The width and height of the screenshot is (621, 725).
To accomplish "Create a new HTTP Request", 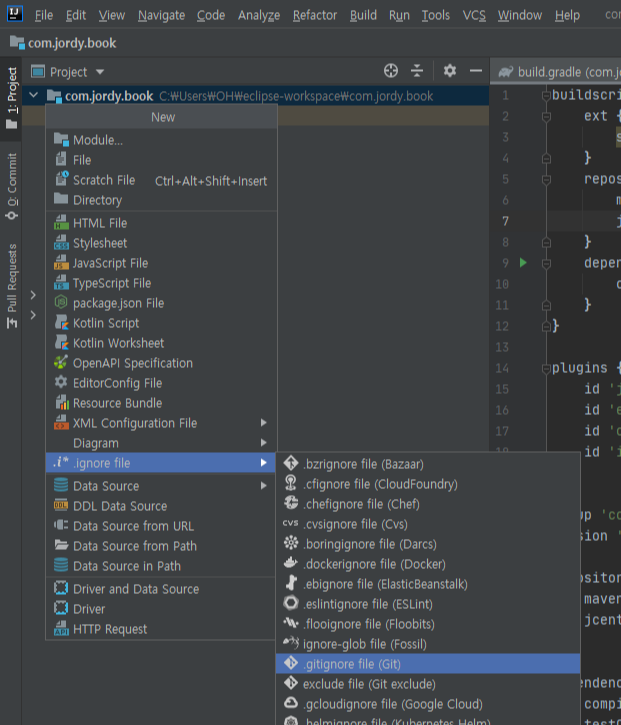I will 161,629.
